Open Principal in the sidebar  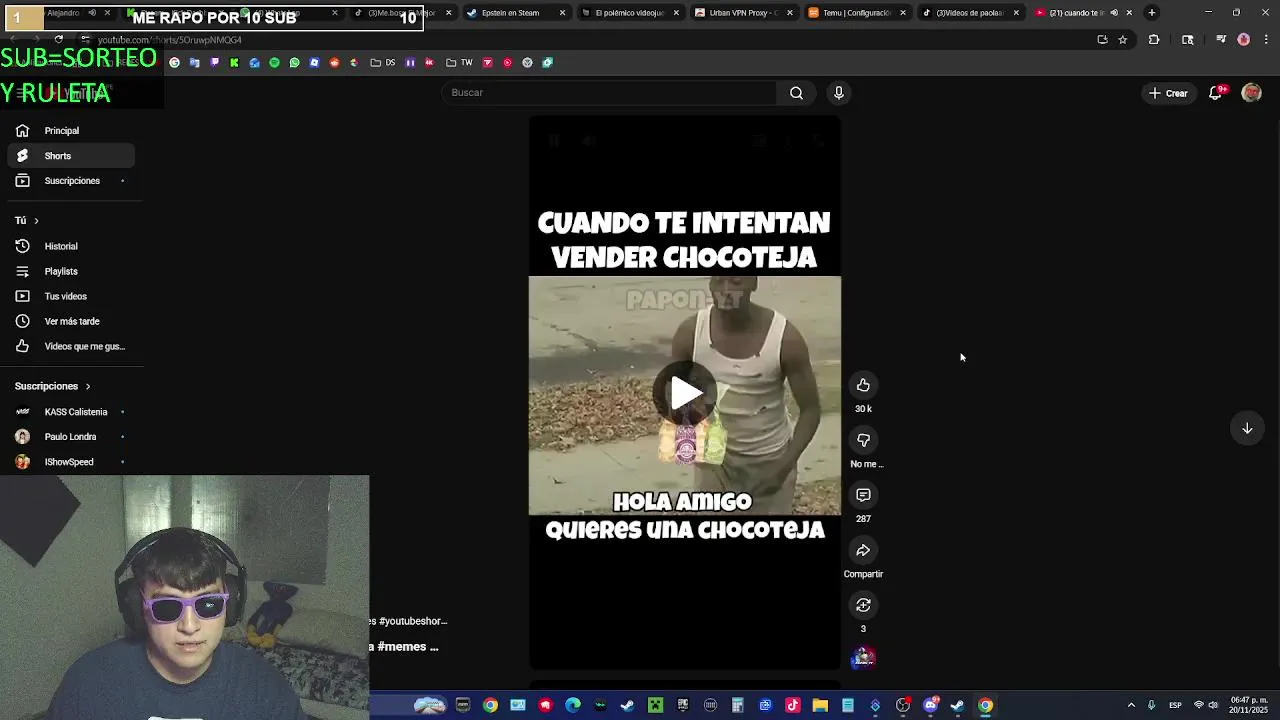[70, 131]
